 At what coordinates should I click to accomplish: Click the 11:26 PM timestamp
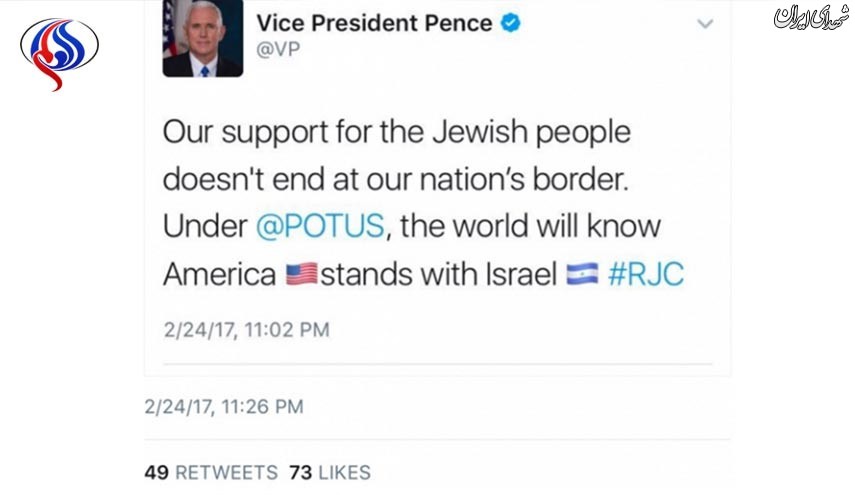[x=224, y=406]
